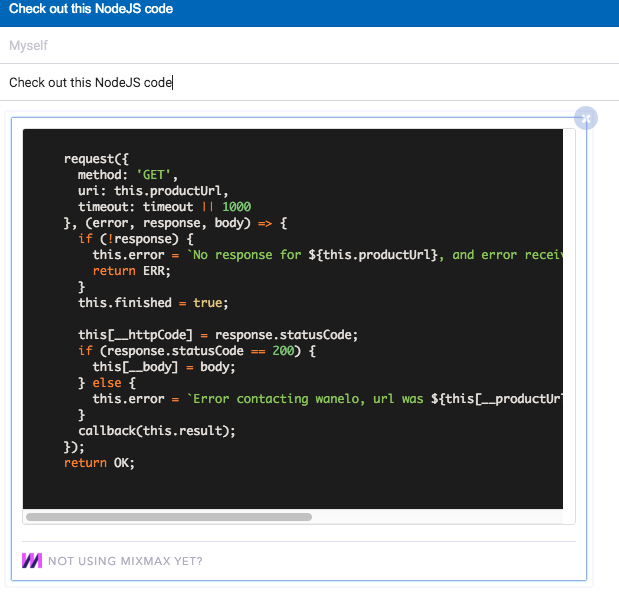
Task: Click the empty scrollbar track right of thumb
Action: pyautogui.click(x=440, y=517)
